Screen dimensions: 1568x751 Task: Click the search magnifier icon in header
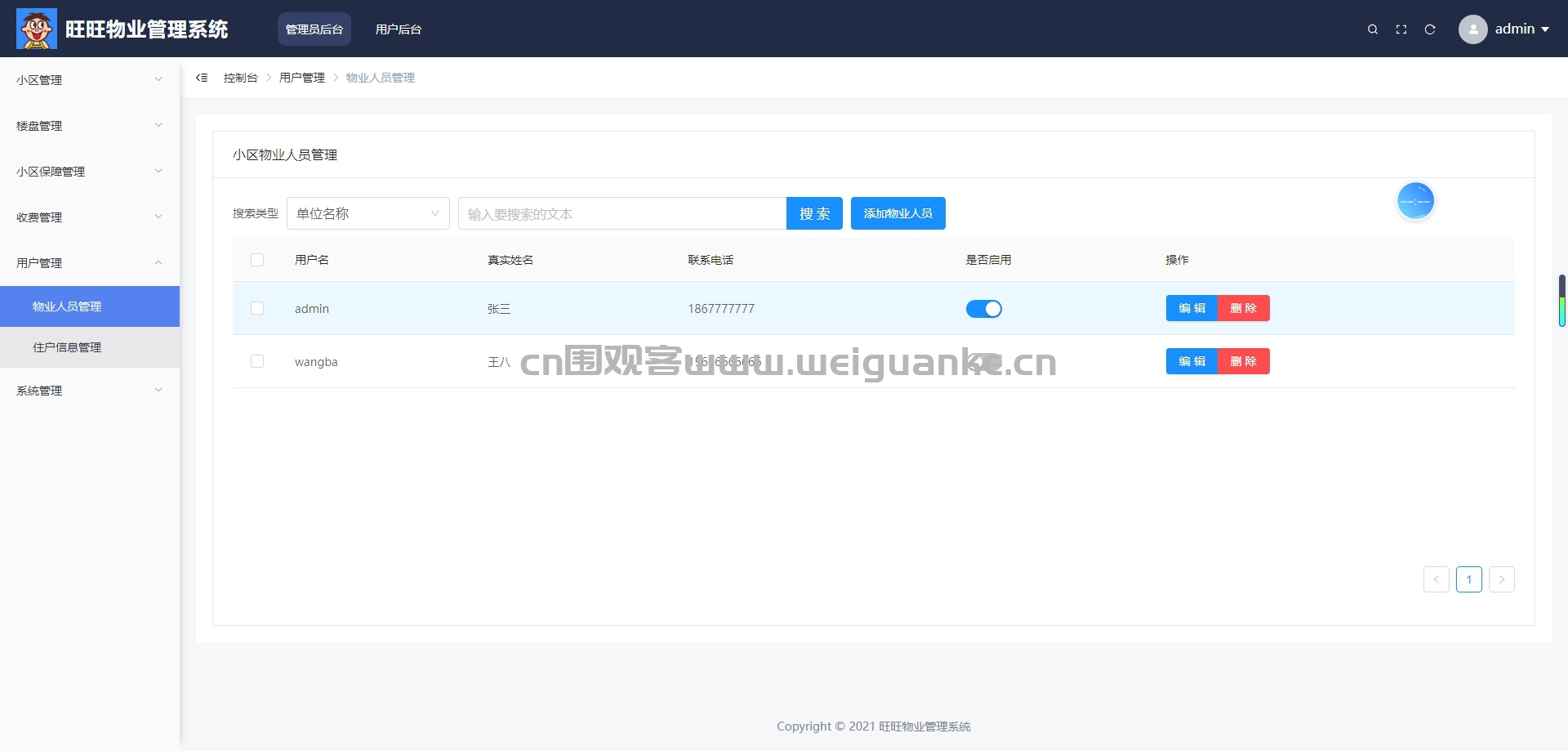(x=1373, y=29)
